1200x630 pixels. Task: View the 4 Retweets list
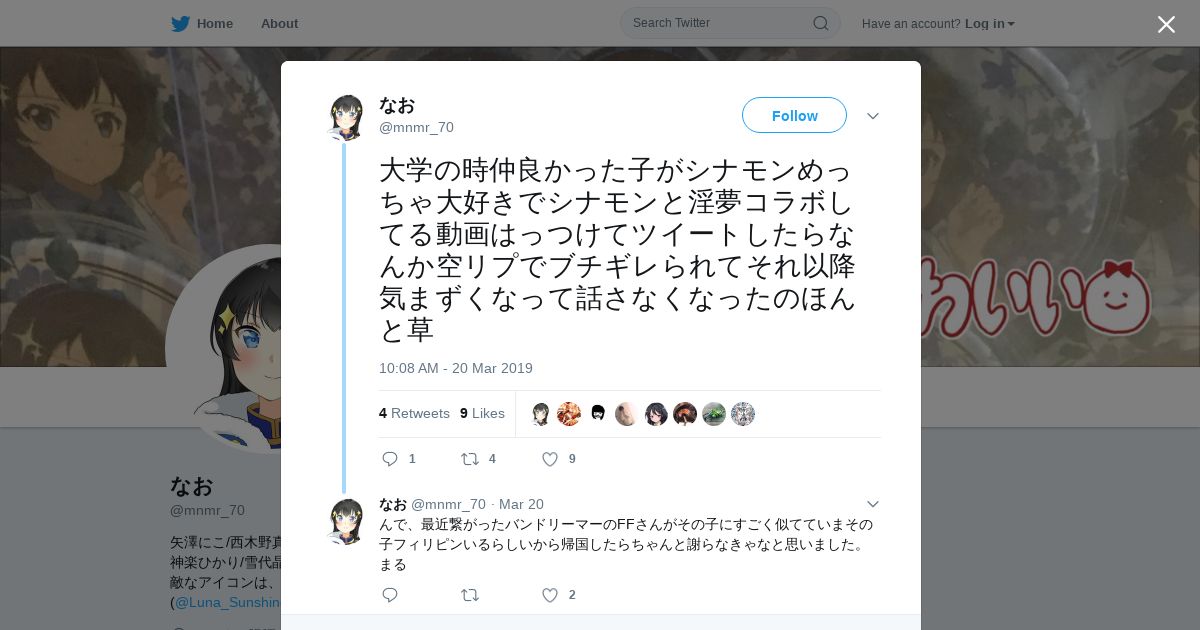414,413
